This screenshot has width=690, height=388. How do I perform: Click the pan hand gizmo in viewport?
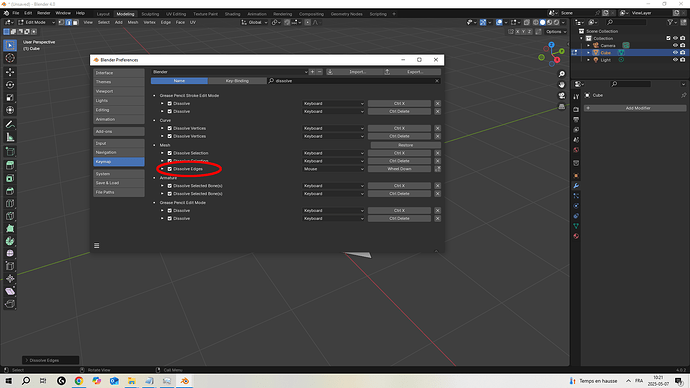pyautogui.click(x=562, y=85)
